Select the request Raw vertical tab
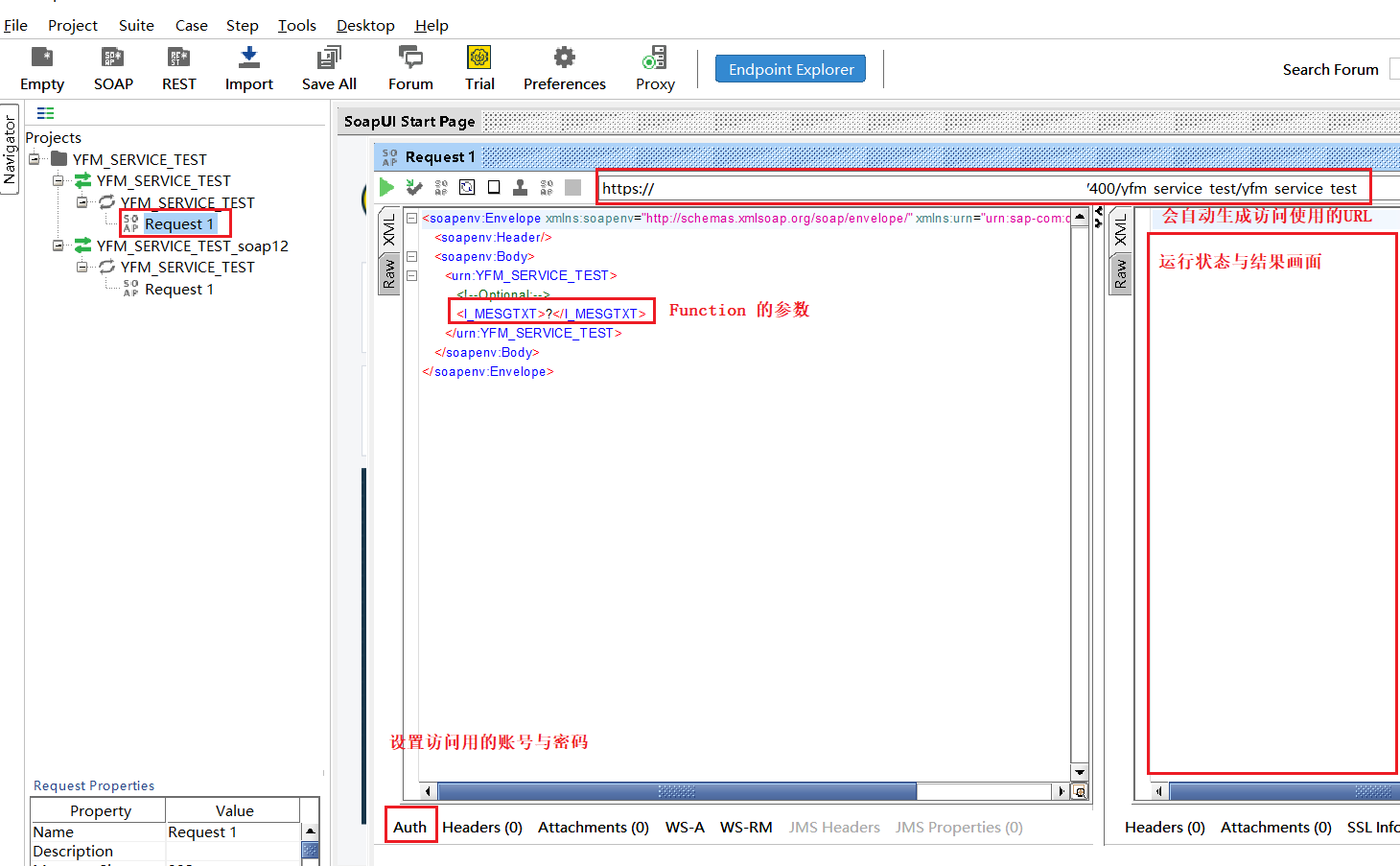This screenshot has width=1400, height=866. pyautogui.click(x=388, y=273)
